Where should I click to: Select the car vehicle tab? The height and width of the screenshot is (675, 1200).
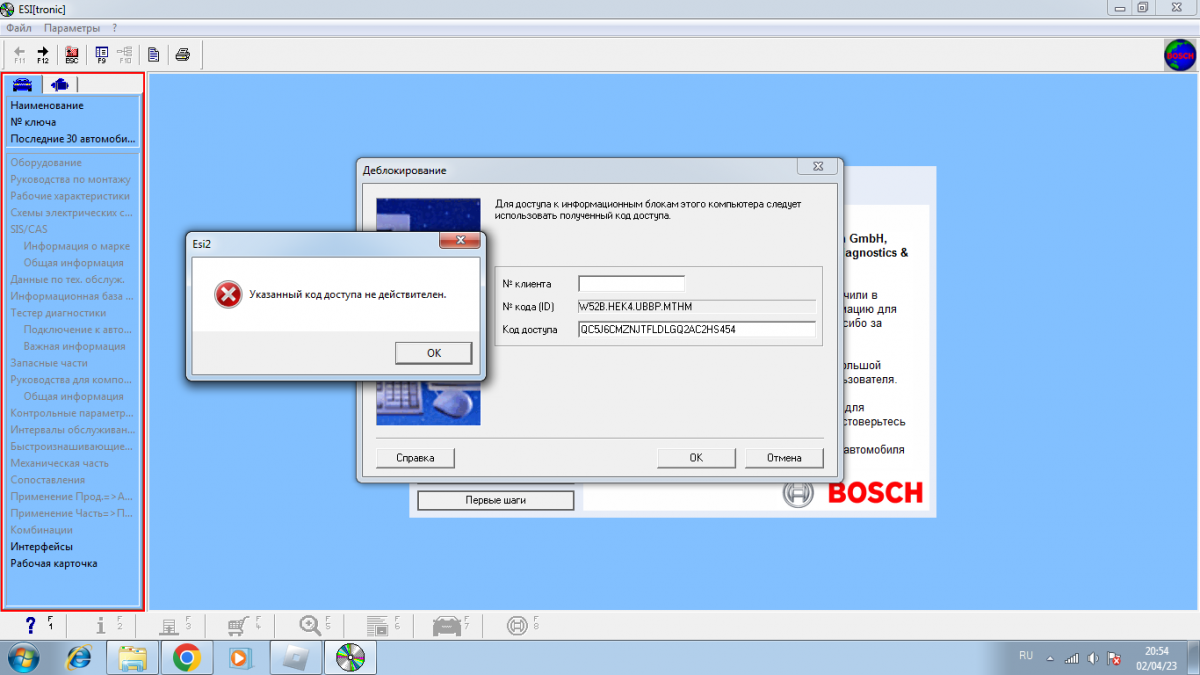[x=22, y=84]
